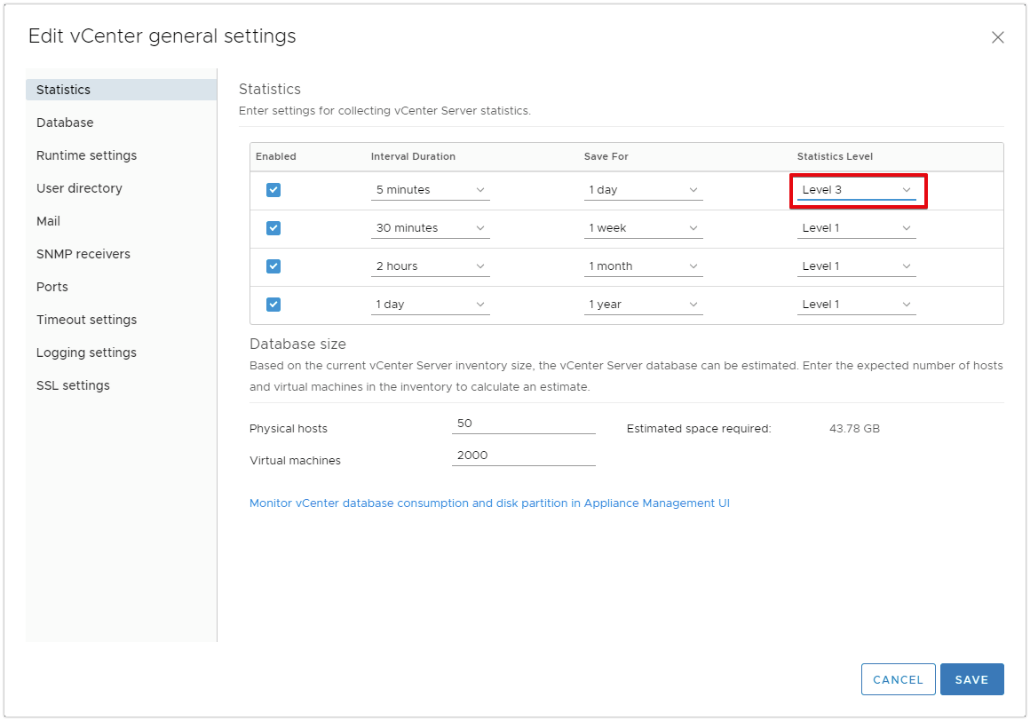
Task: Open the Runtime settings tab
Action: point(121,155)
